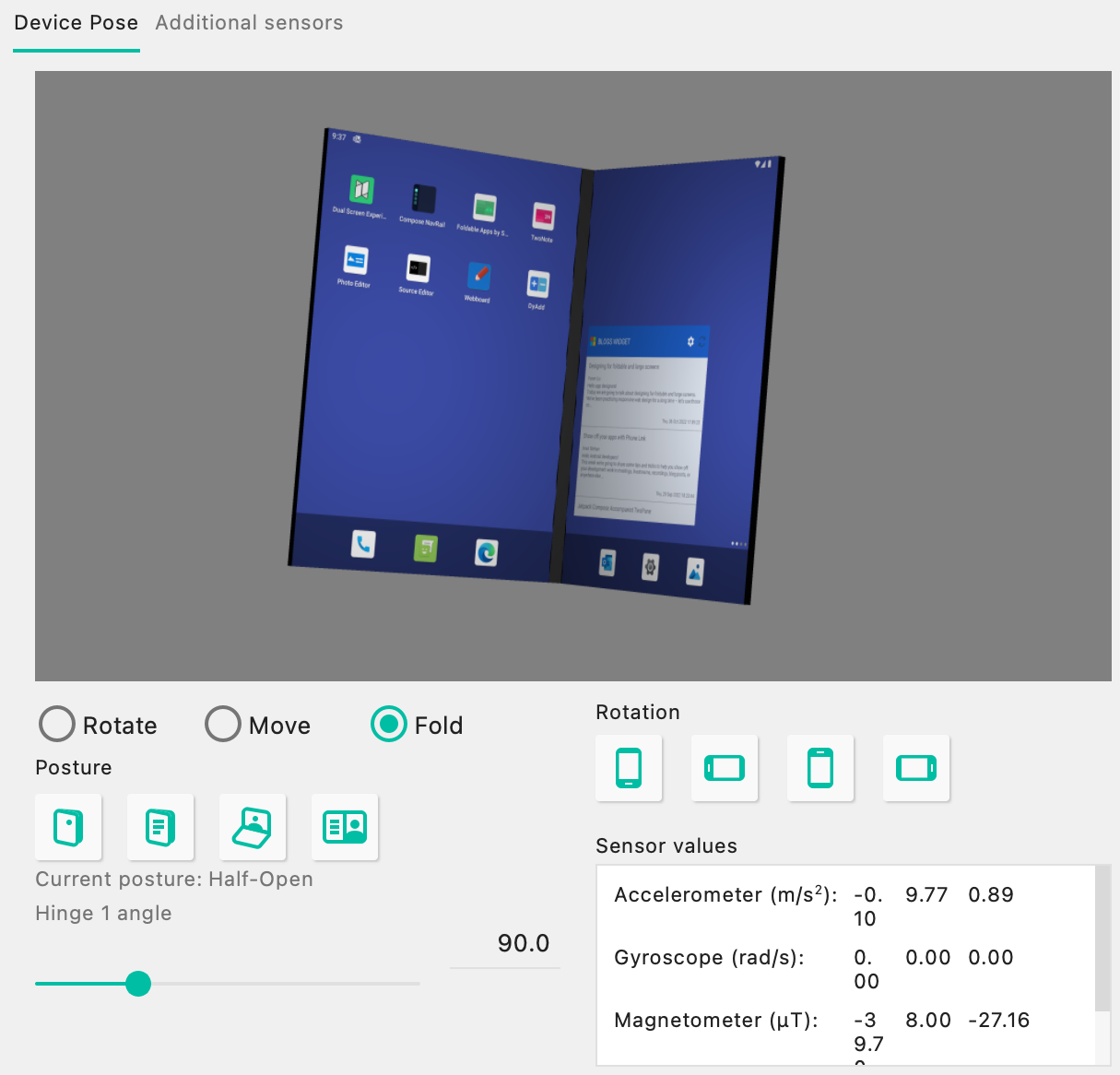
Task: Set rotation to reverse portrait orientation
Action: point(820,768)
